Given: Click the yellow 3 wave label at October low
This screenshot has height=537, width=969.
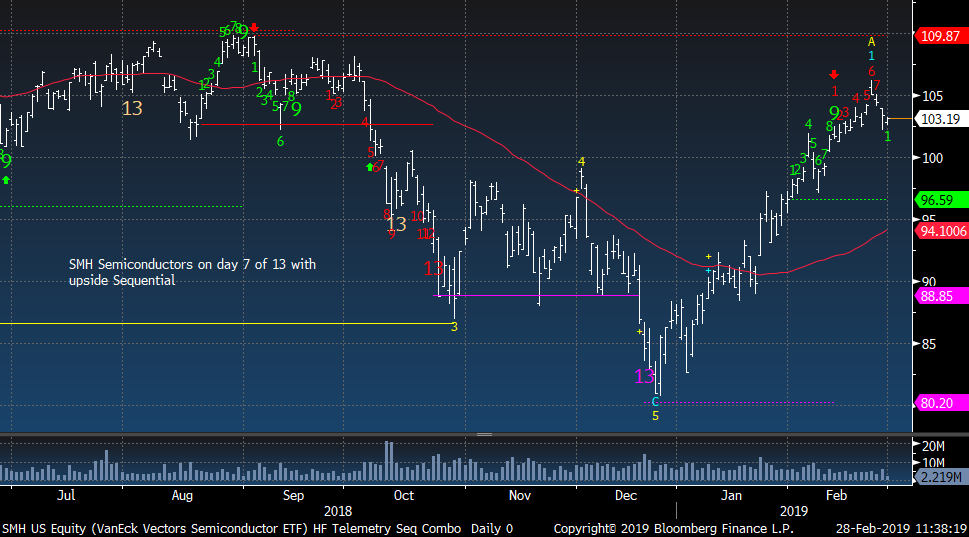Looking at the screenshot, I should [x=454, y=327].
